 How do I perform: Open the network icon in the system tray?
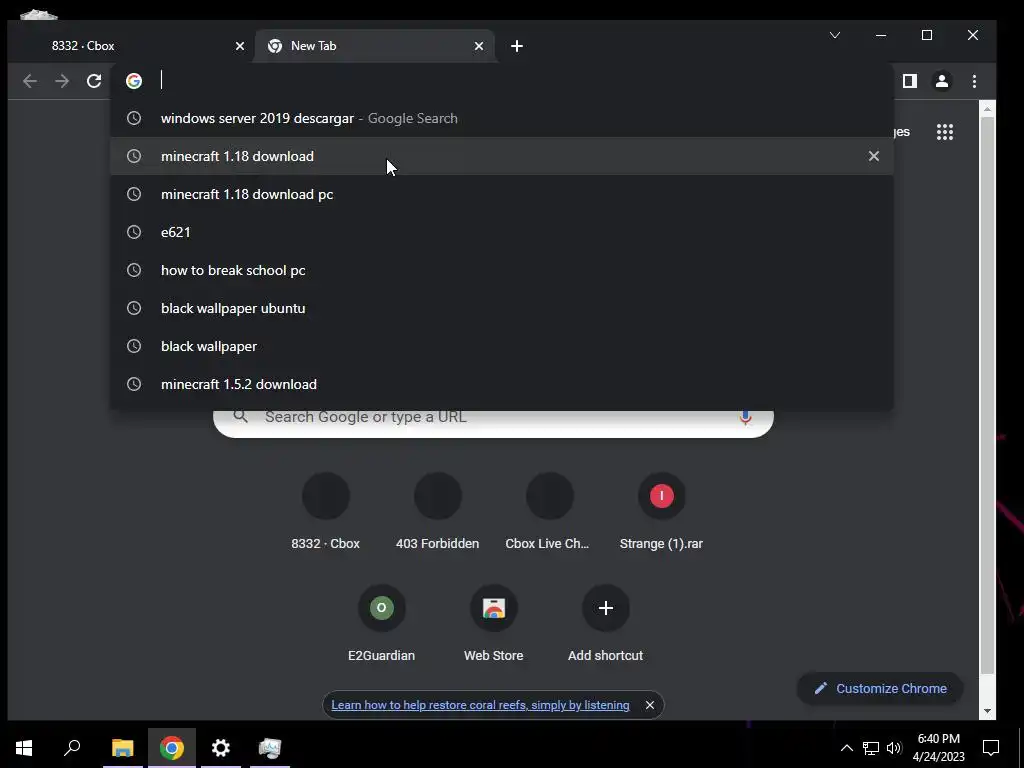point(871,748)
